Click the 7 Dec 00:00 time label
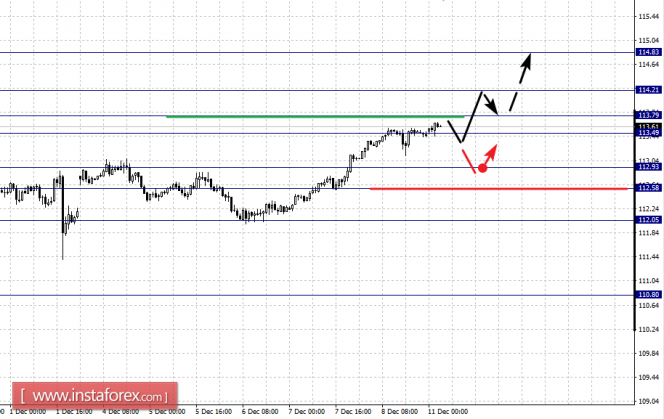664x419 pixels. (x=307, y=412)
